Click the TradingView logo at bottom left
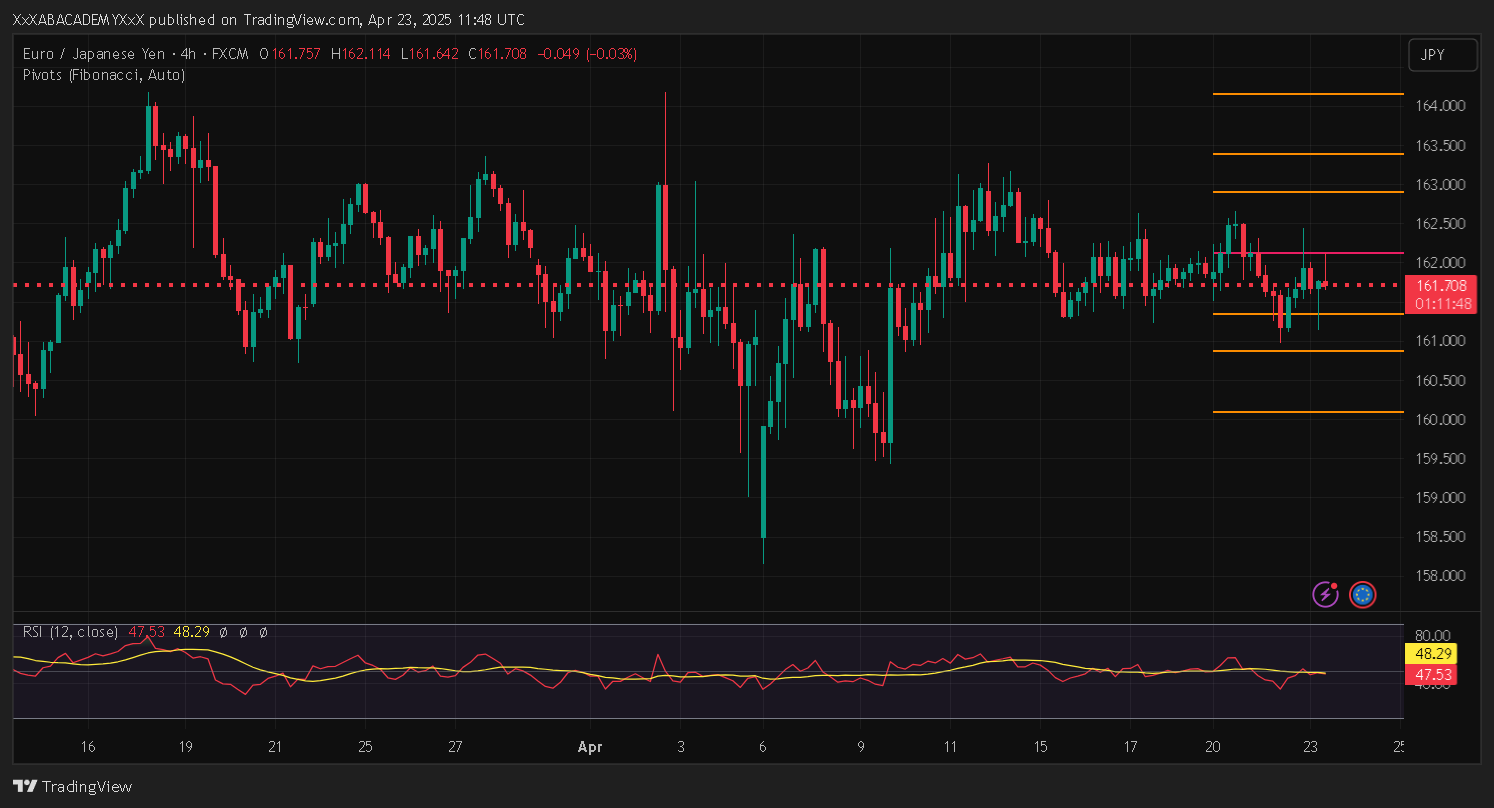The height and width of the screenshot is (808, 1494). point(72,787)
